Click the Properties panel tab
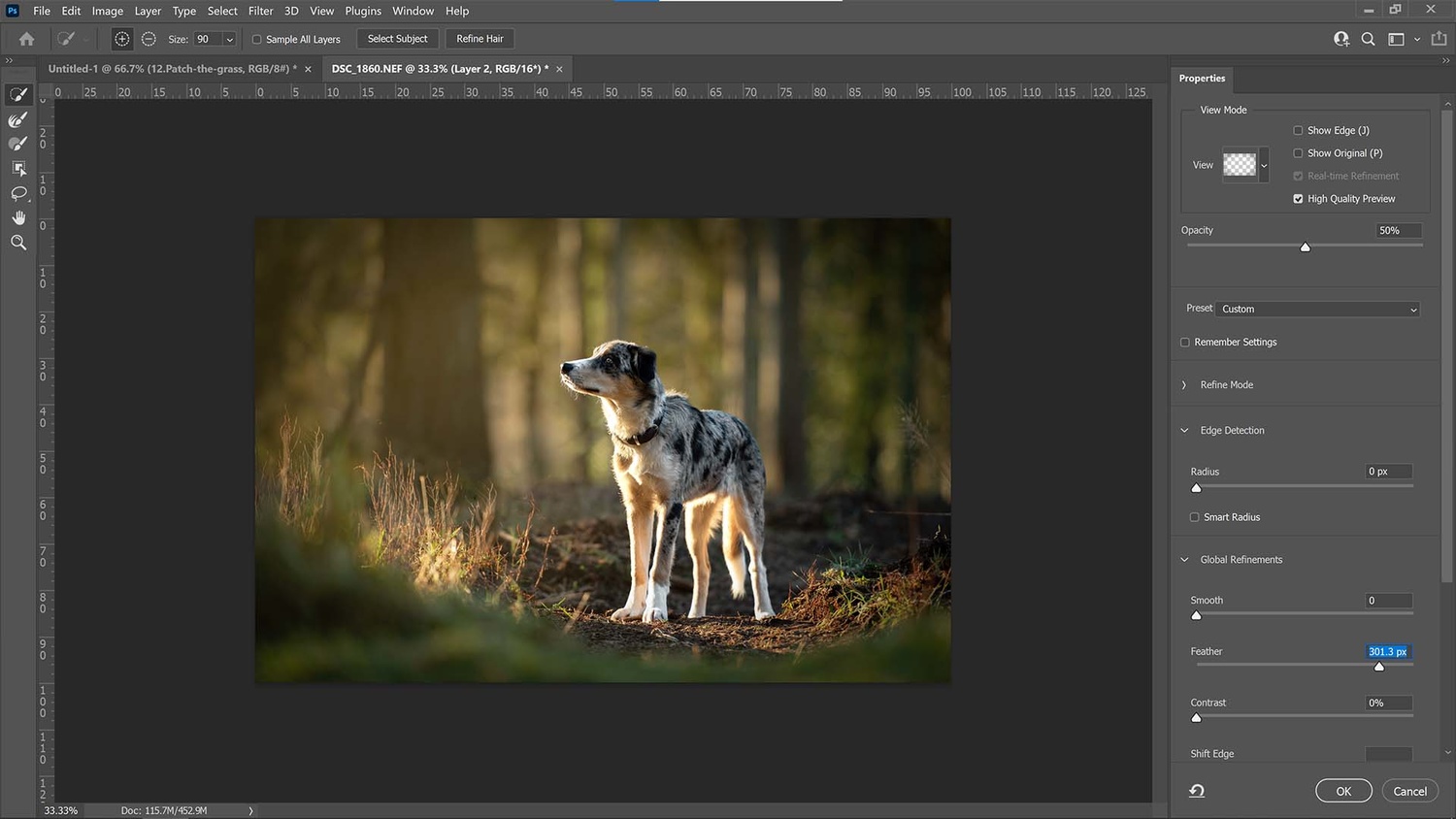The height and width of the screenshot is (819, 1456). tap(1202, 79)
